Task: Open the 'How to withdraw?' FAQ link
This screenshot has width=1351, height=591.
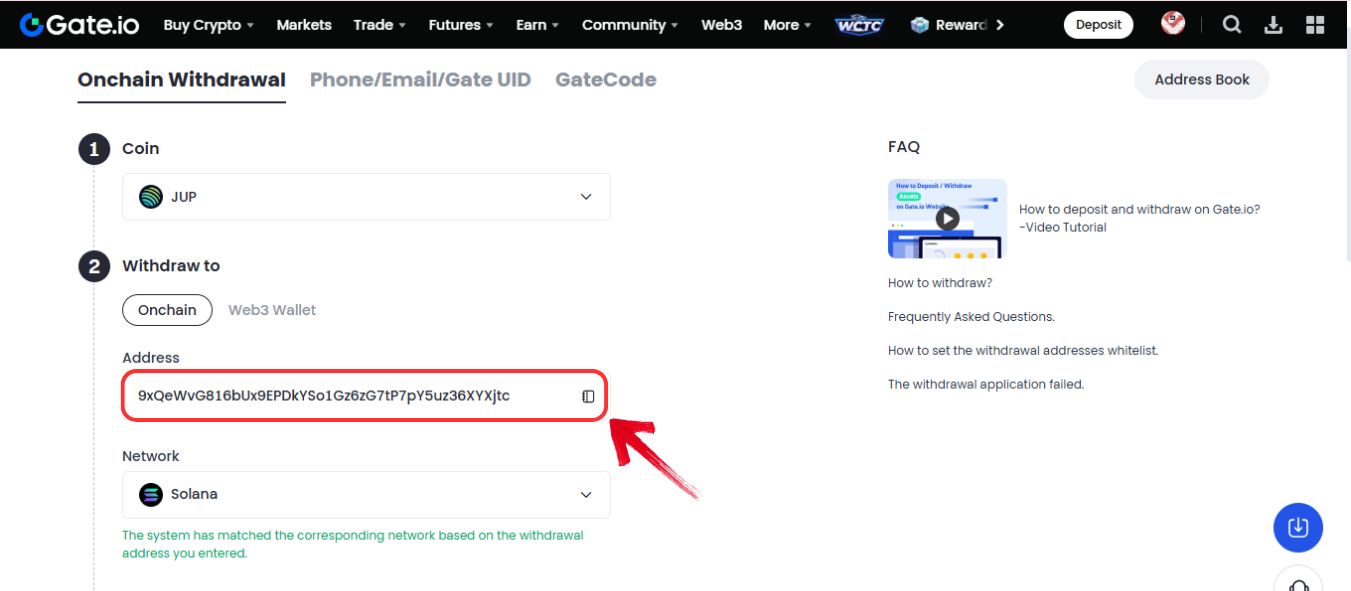Action: 940,283
